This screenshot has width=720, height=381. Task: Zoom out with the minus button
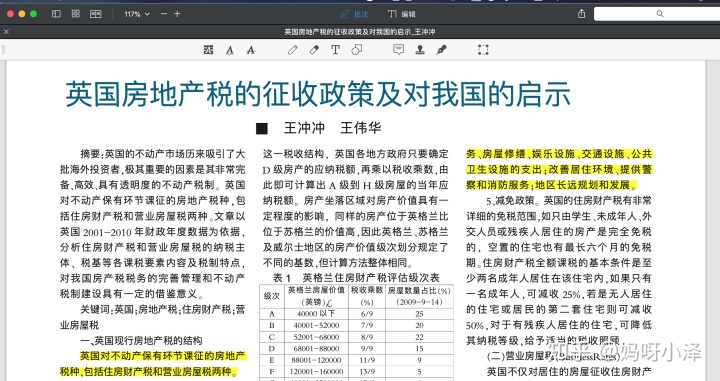pyautogui.click(x=163, y=14)
